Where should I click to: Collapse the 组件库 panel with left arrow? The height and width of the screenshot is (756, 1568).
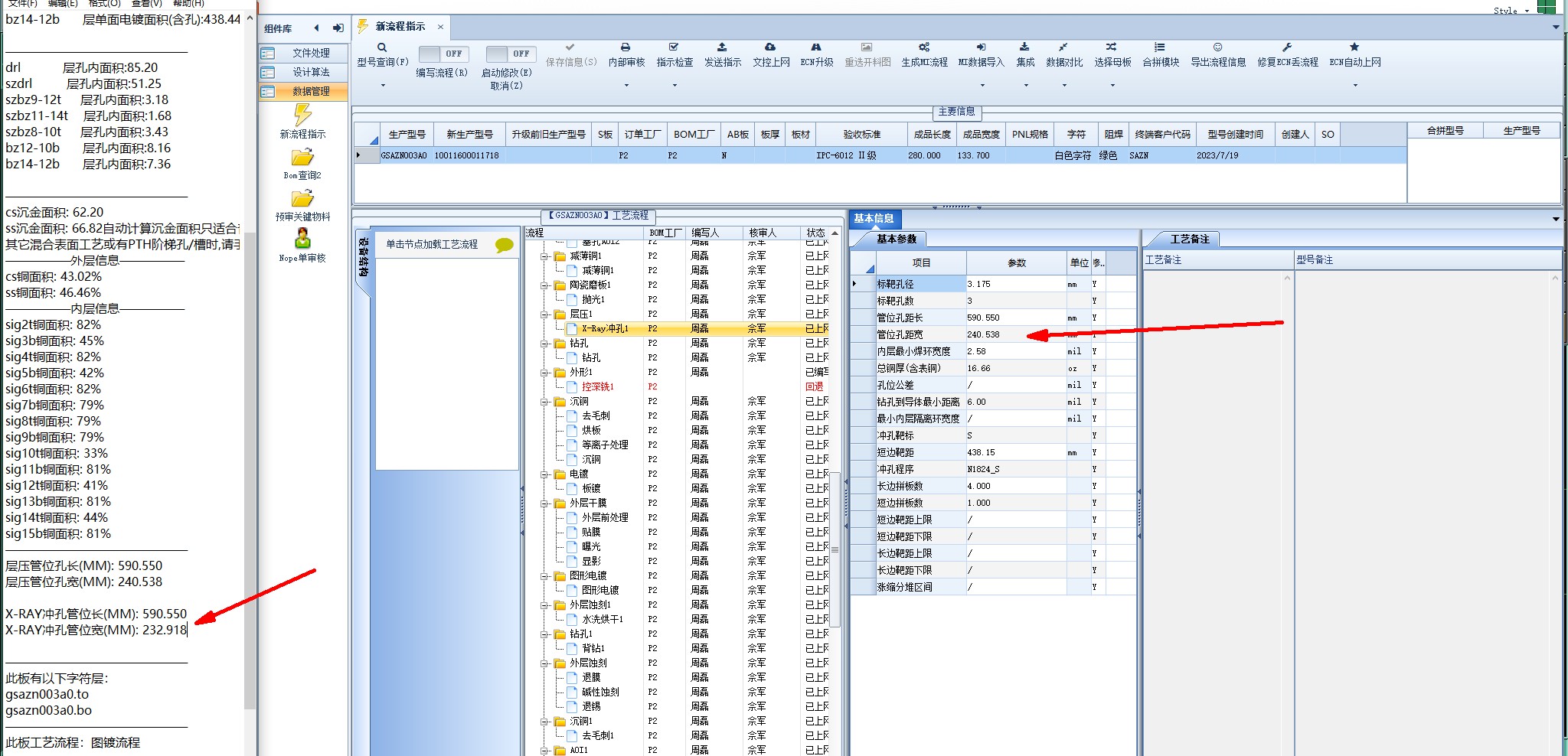click(316, 28)
